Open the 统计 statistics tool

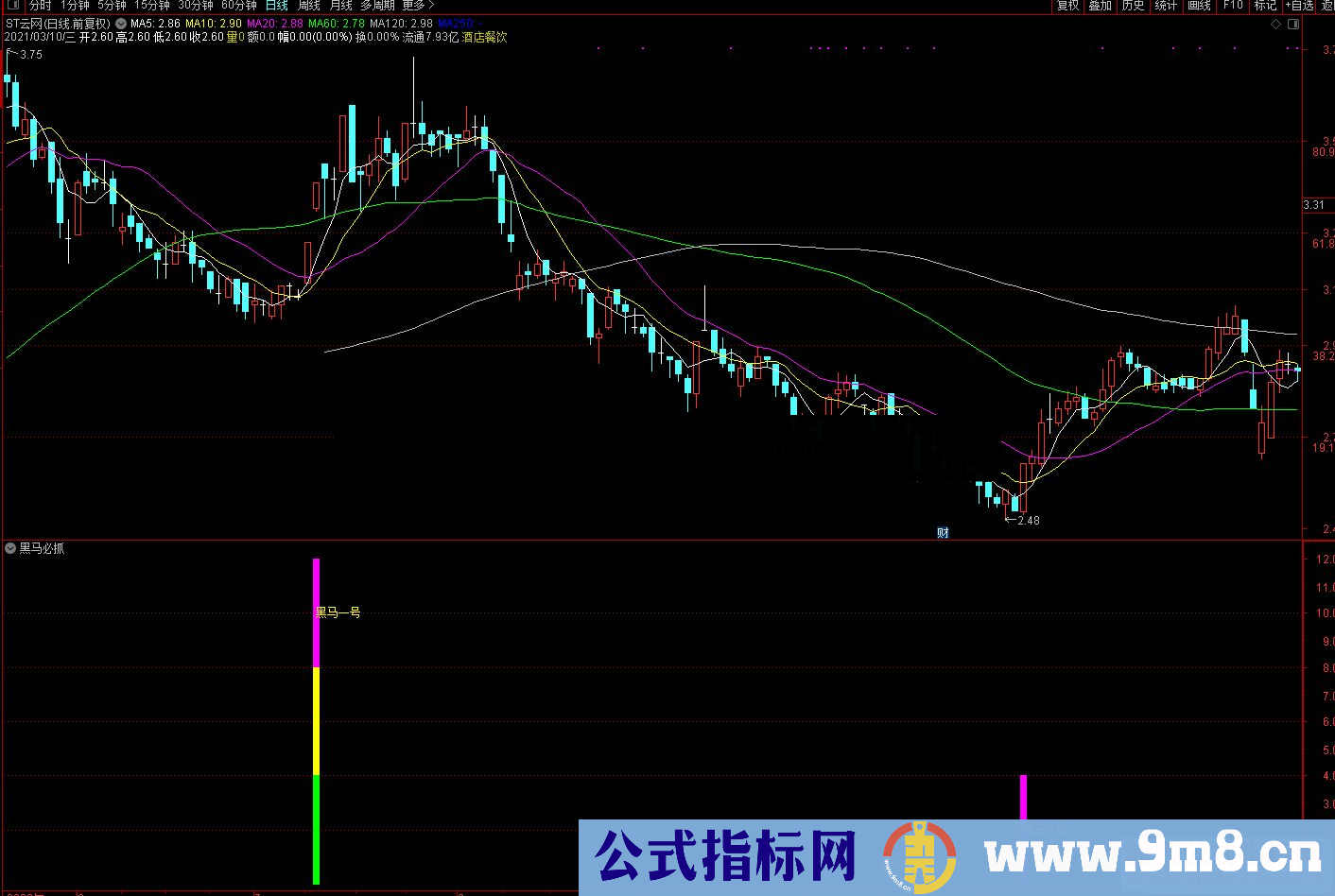pos(1165,6)
